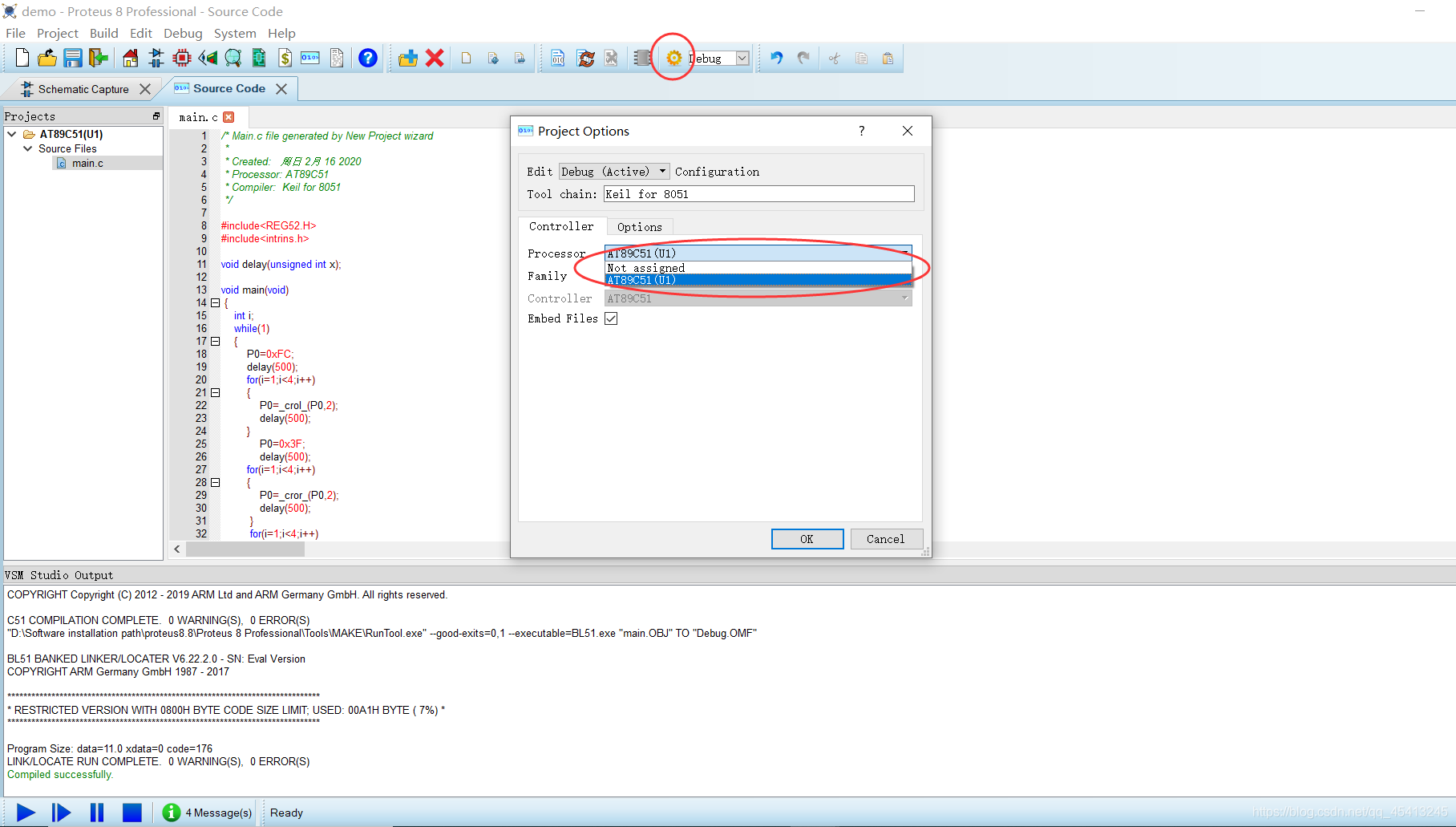Click the Source Code toolbar icon
This screenshot has height=827, width=1456.
click(x=310, y=58)
